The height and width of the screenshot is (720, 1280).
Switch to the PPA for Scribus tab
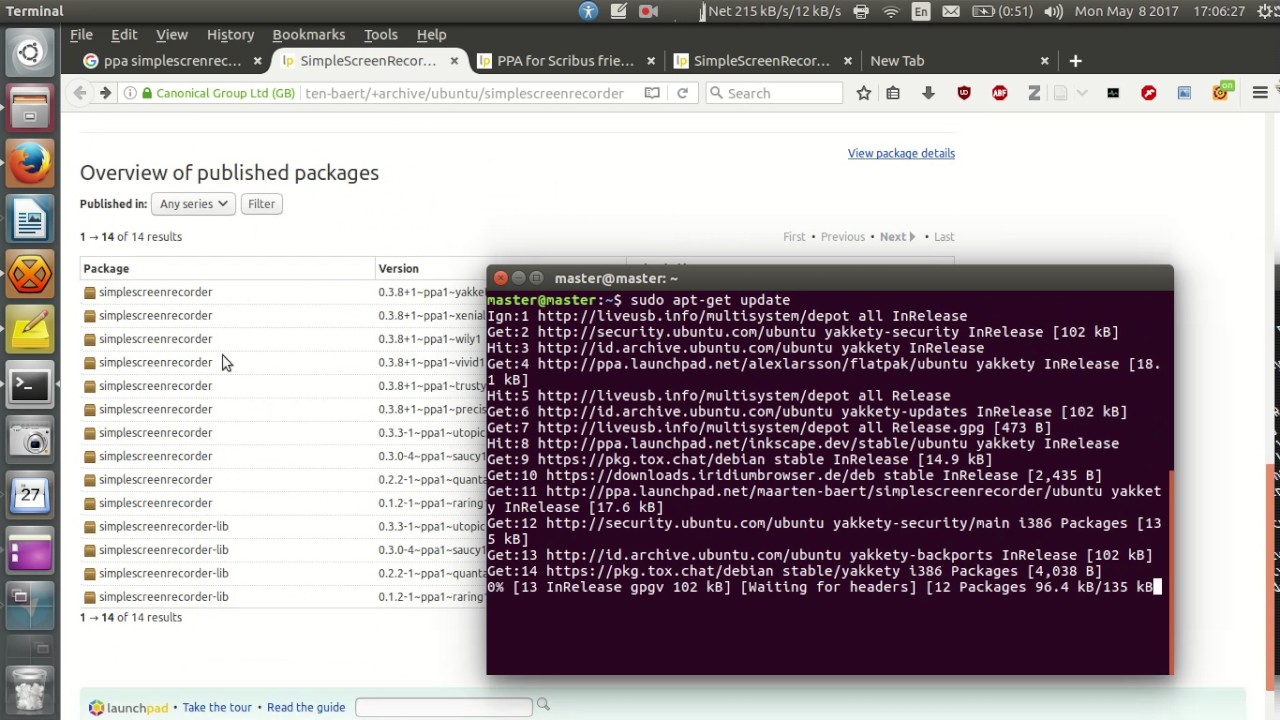[566, 61]
